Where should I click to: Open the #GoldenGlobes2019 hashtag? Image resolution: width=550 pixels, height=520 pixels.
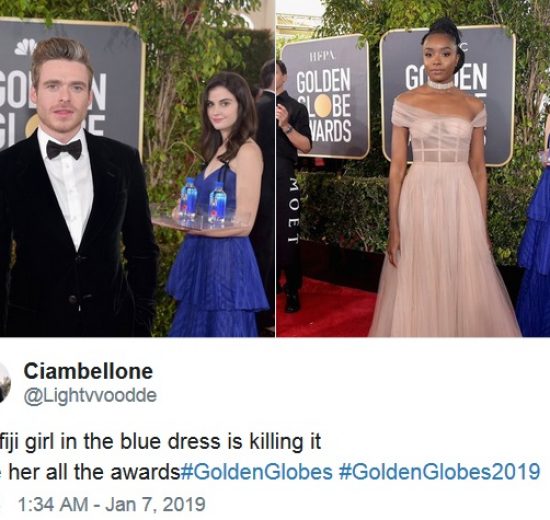(x=439, y=472)
